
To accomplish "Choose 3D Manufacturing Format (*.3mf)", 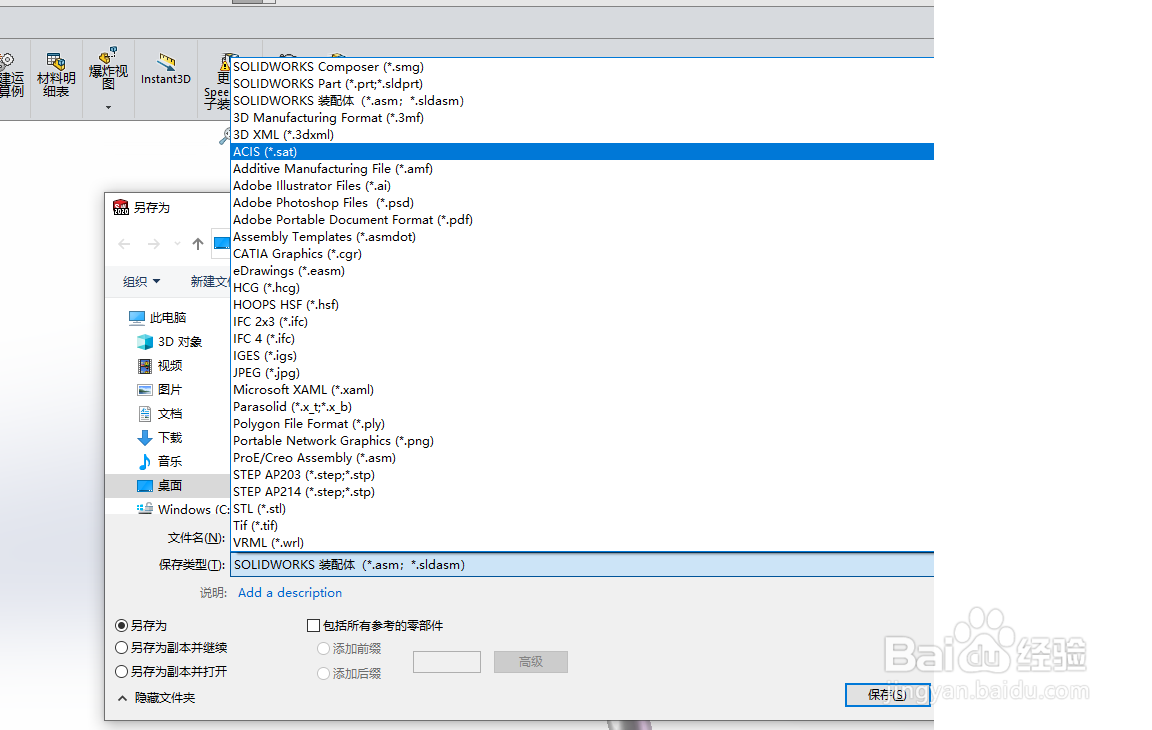I will [x=582, y=118].
